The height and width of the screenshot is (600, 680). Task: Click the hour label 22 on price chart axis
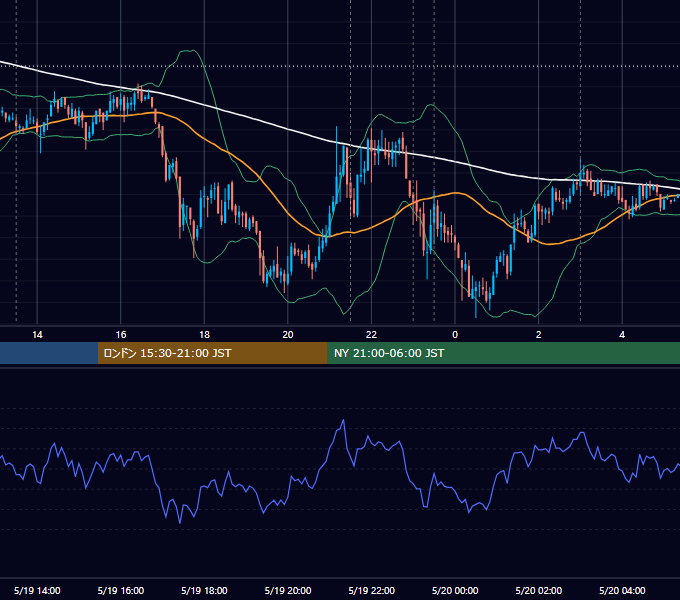(x=371, y=335)
